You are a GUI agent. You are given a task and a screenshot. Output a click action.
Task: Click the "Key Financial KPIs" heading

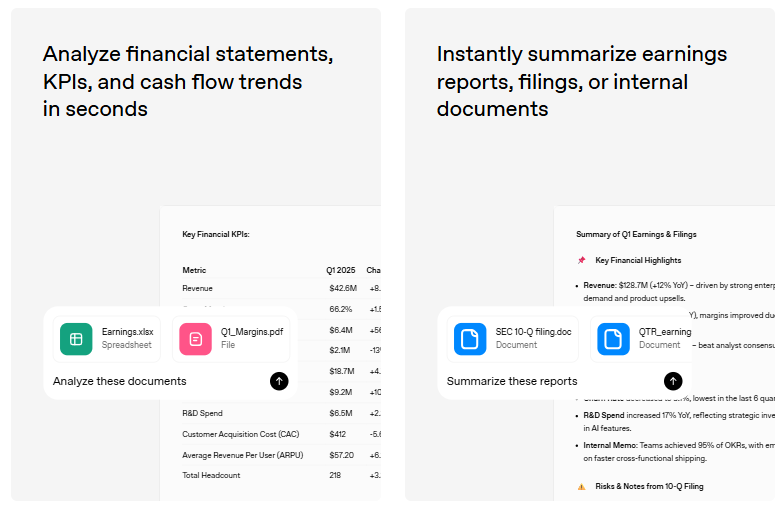(215, 234)
